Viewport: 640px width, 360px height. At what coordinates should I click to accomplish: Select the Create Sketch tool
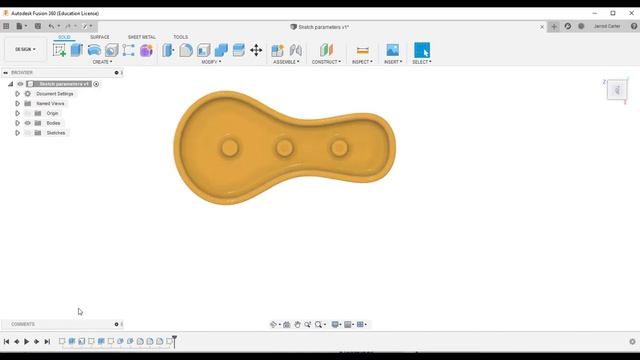coord(59,50)
